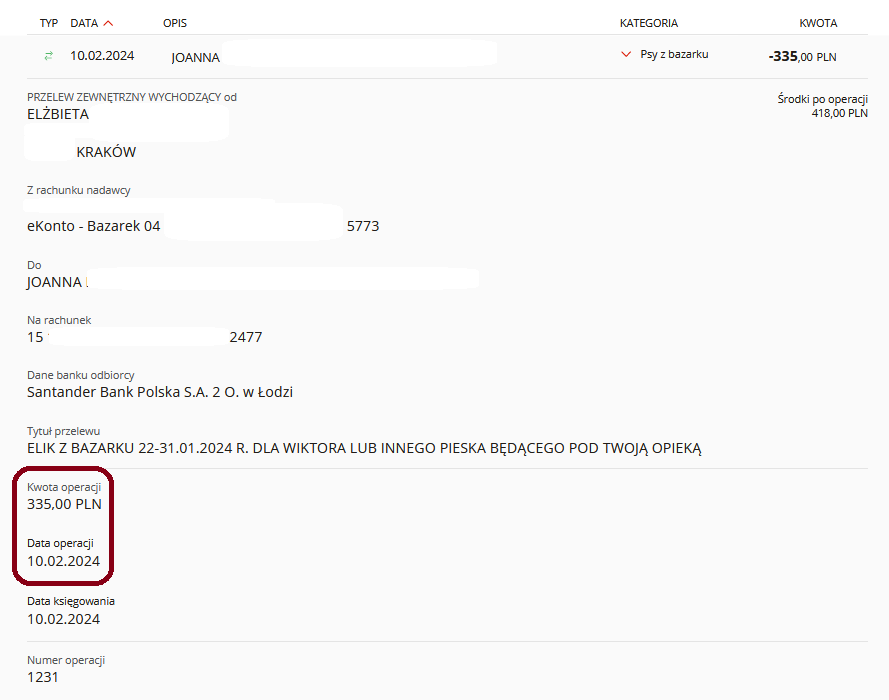
Task: Click the DATA sort arrow
Action: tap(108, 23)
